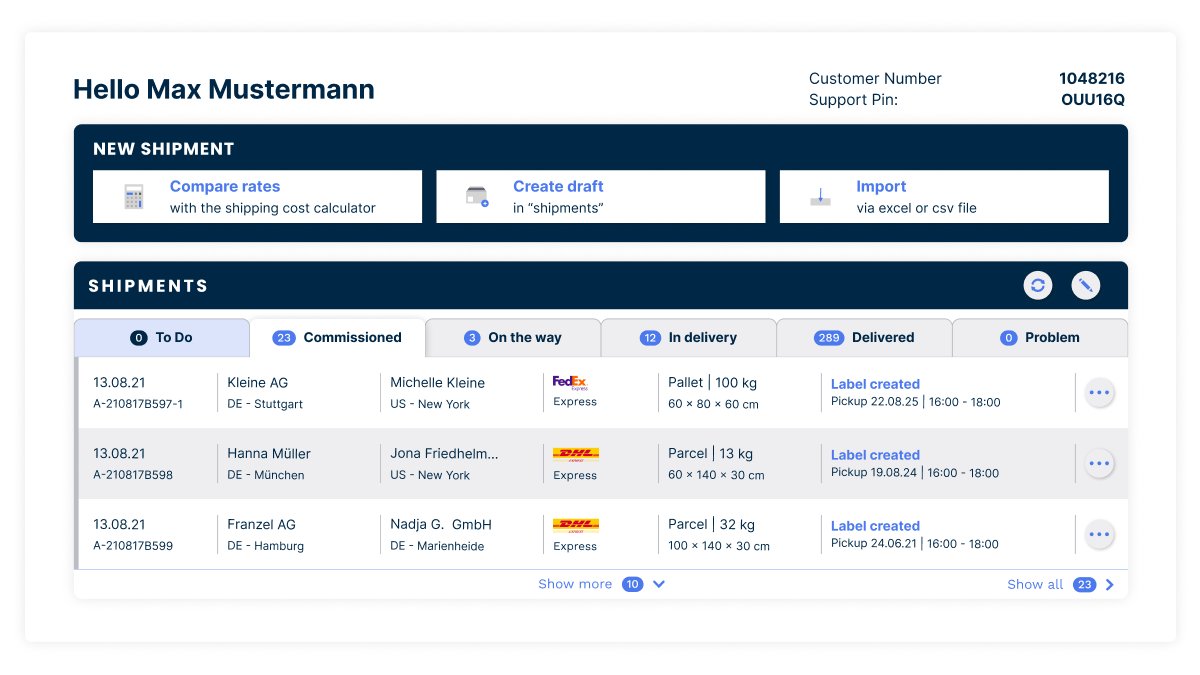Click the Create draft link

(558, 186)
